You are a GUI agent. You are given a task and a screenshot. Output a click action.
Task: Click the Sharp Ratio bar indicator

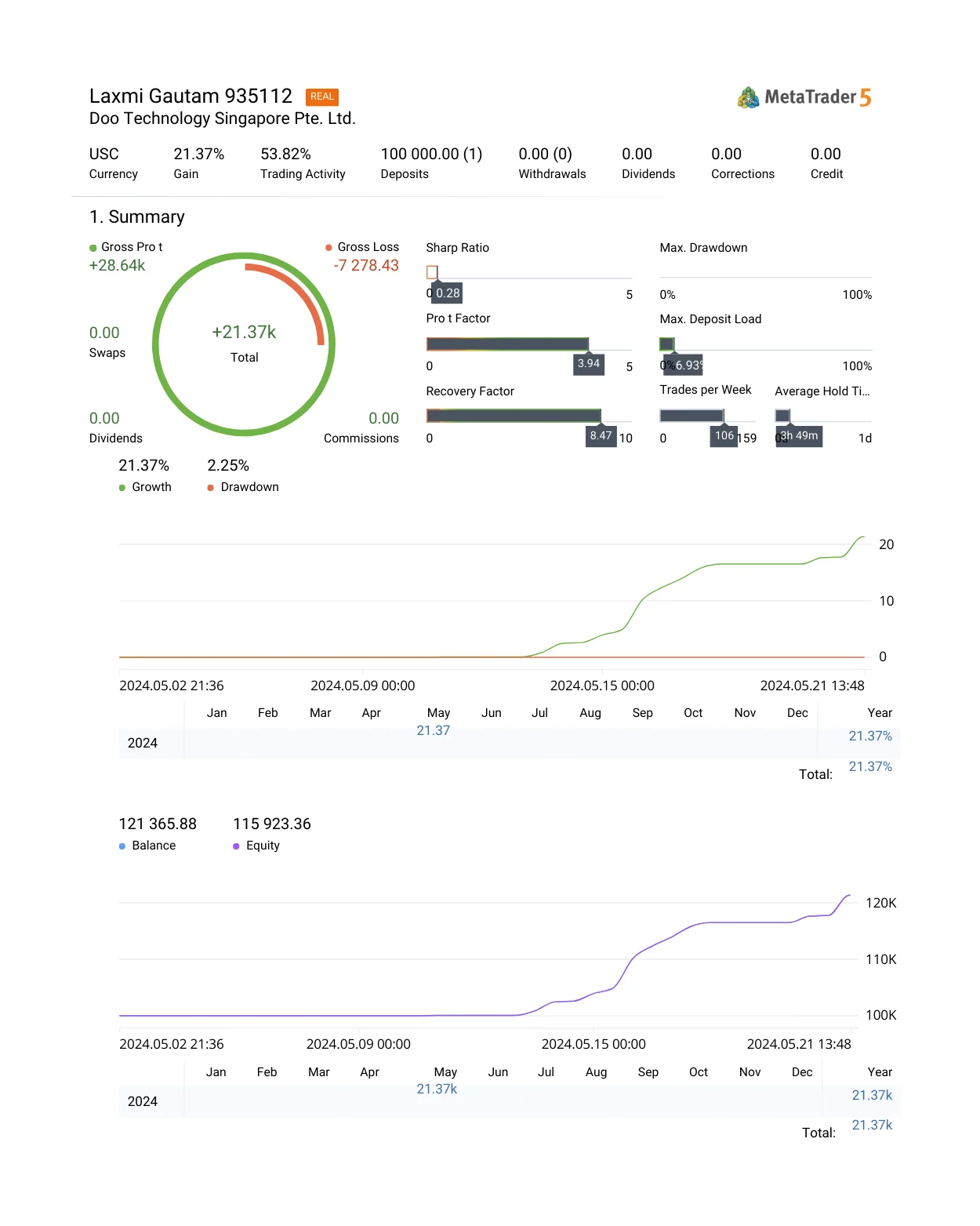click(432, 272)
